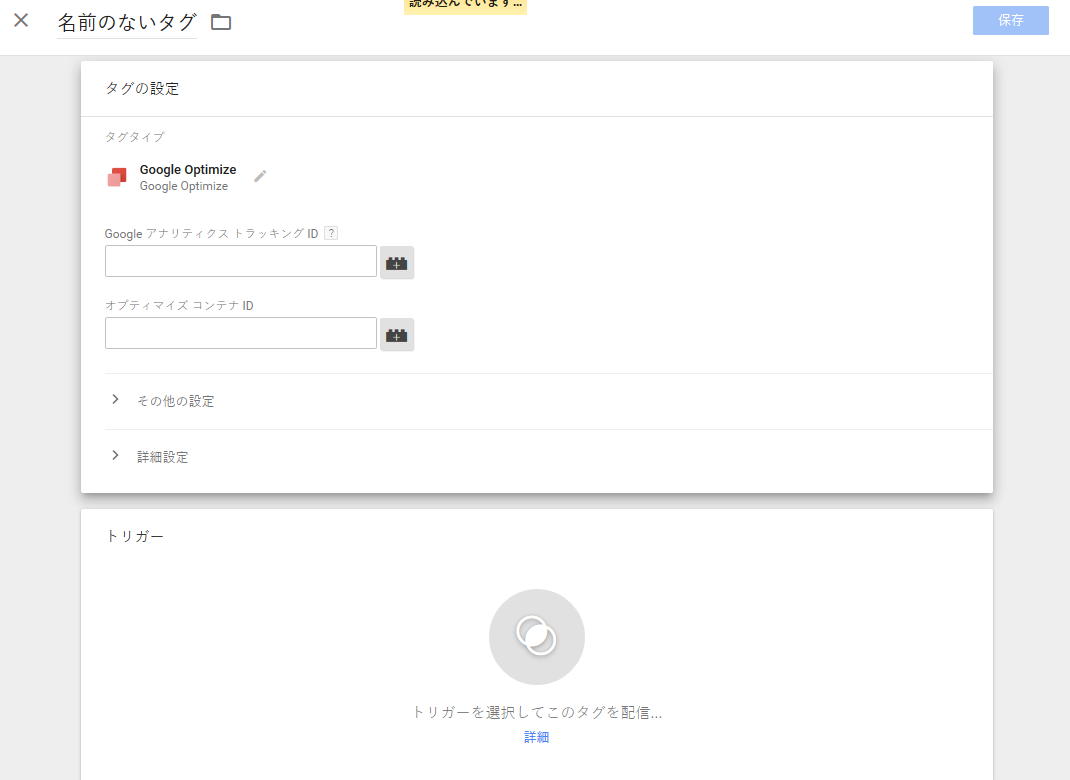The width and height of the screenshot is (1070, 780).
Task: Focus the オプティマイズ コンテナ ID field
Action: click(x=241, y=333)
